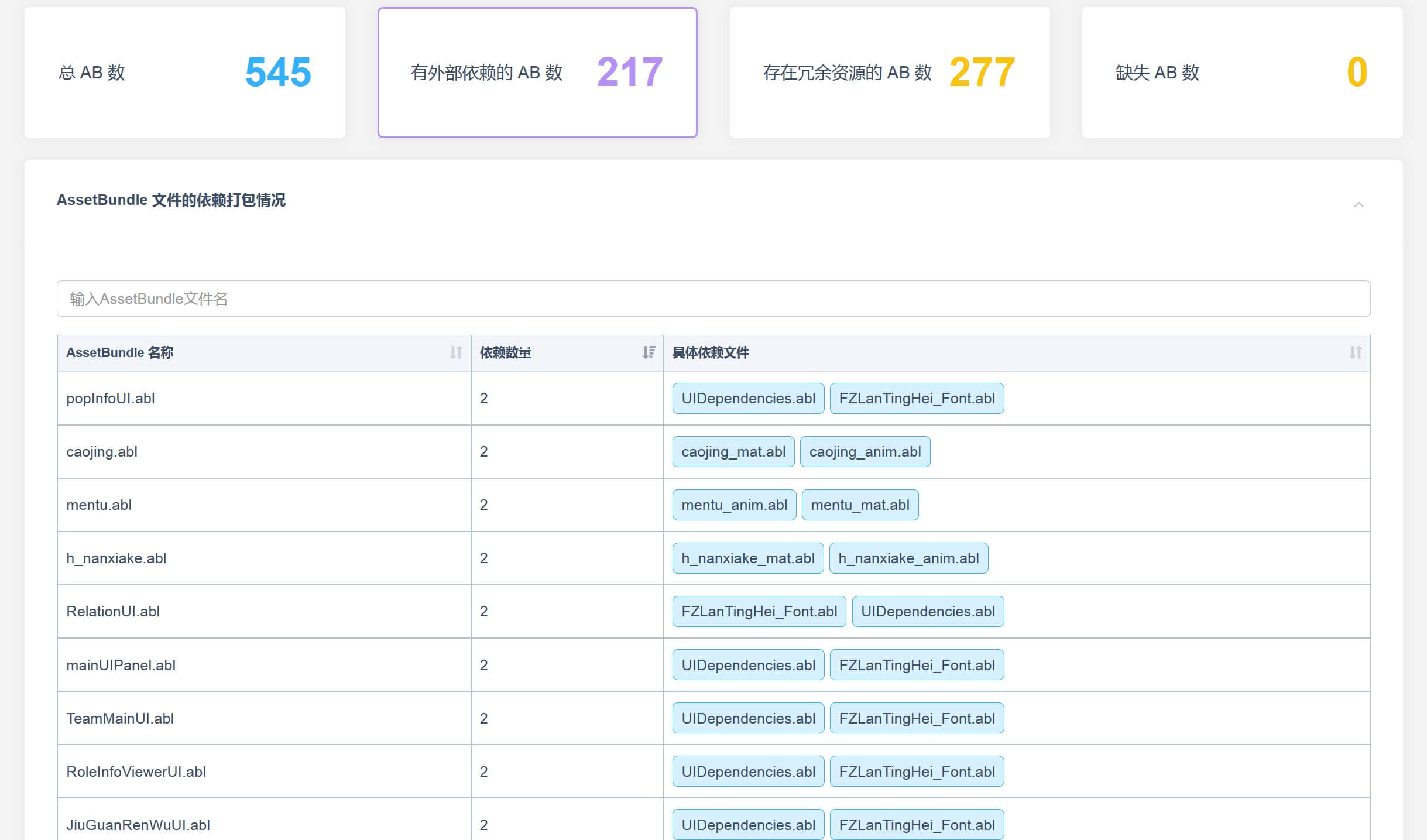Collapse the AssetBundle dependency panel chevron
Viewport: 1427px width, 840px height.
(x=1359, y=204)
